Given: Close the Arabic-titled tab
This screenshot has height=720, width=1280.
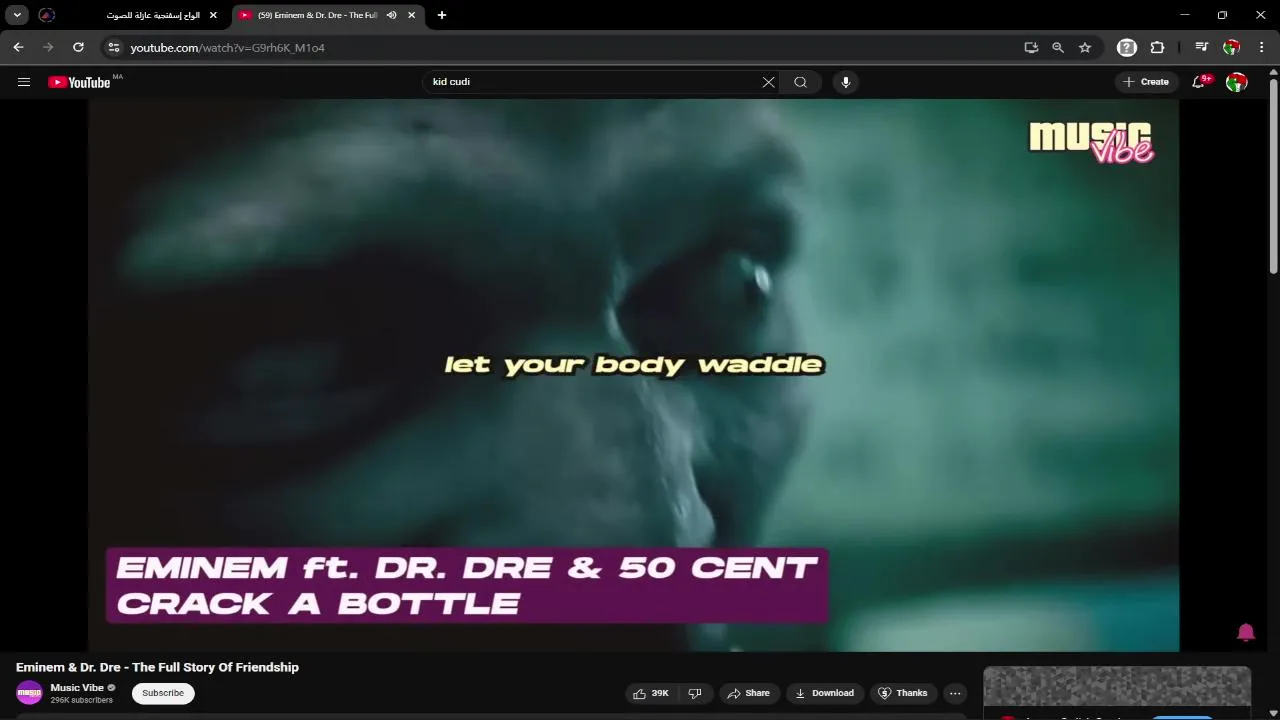Looking at the screenshot, I should (213, 15).
